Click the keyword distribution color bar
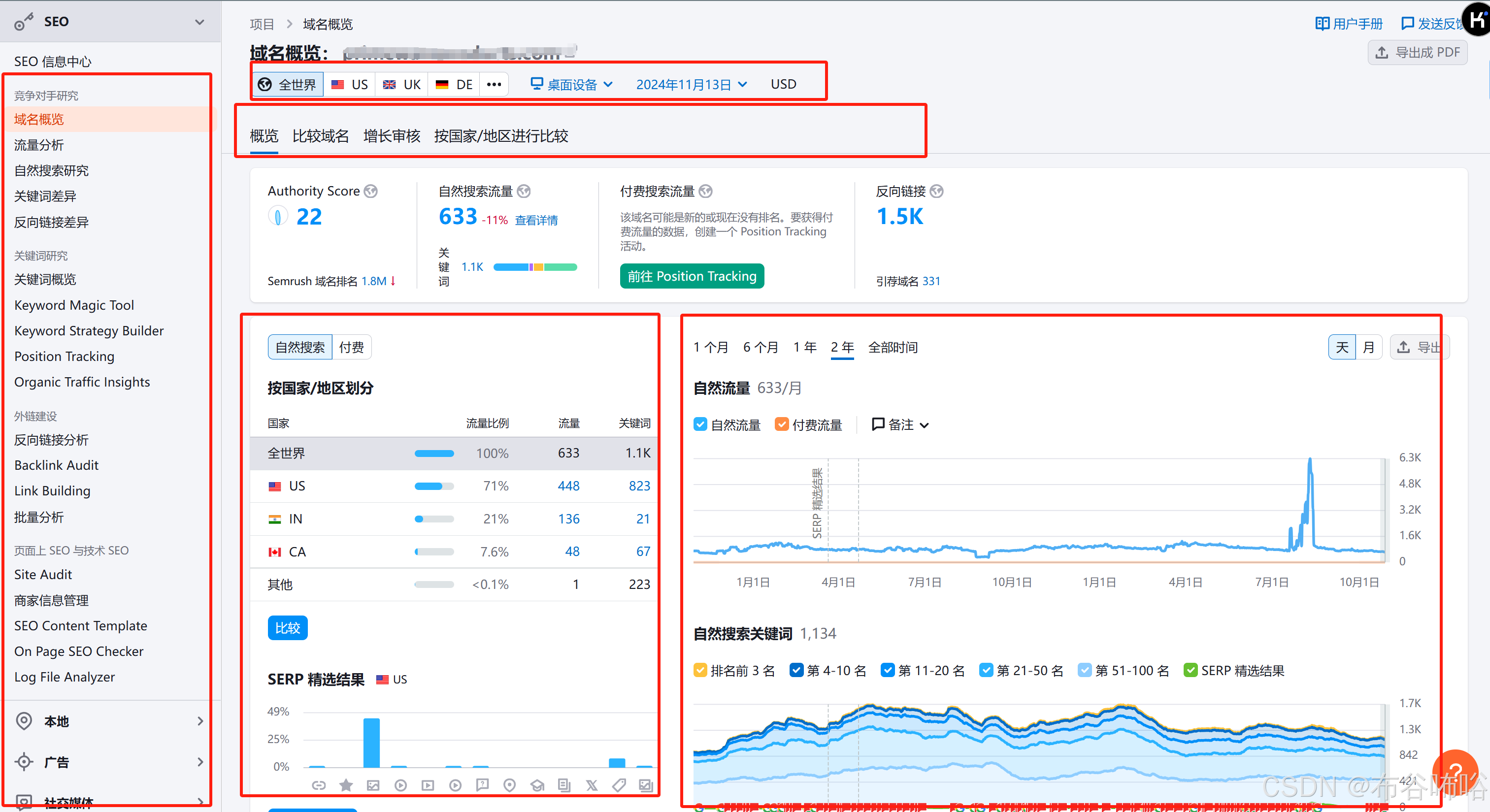Screen dimensions: 1490x812 (534, 266)
